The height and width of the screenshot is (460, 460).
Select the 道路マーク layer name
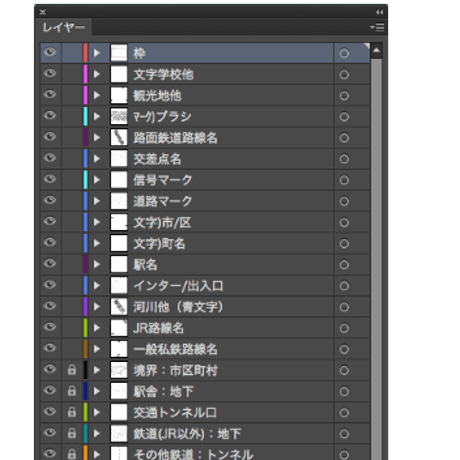[163, 201]
